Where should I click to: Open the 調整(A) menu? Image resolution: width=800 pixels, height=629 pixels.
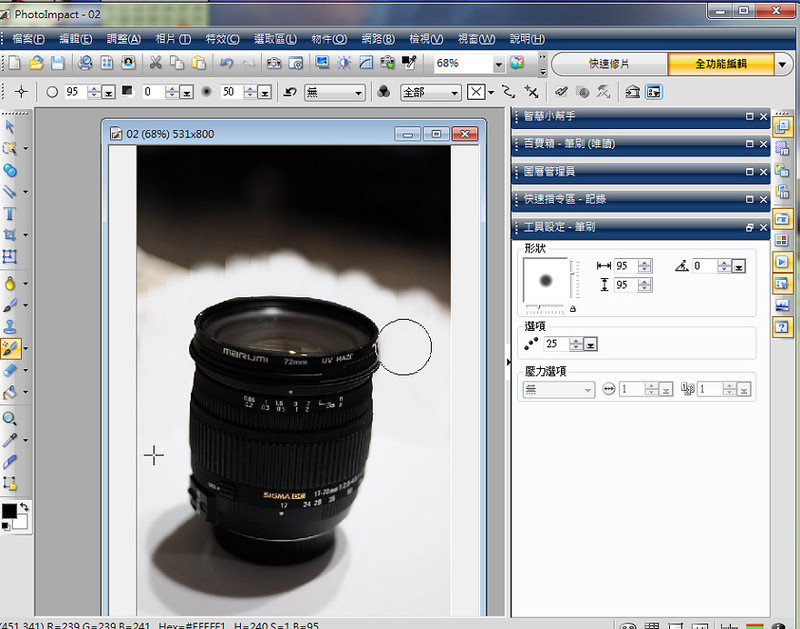pos(123,39)
